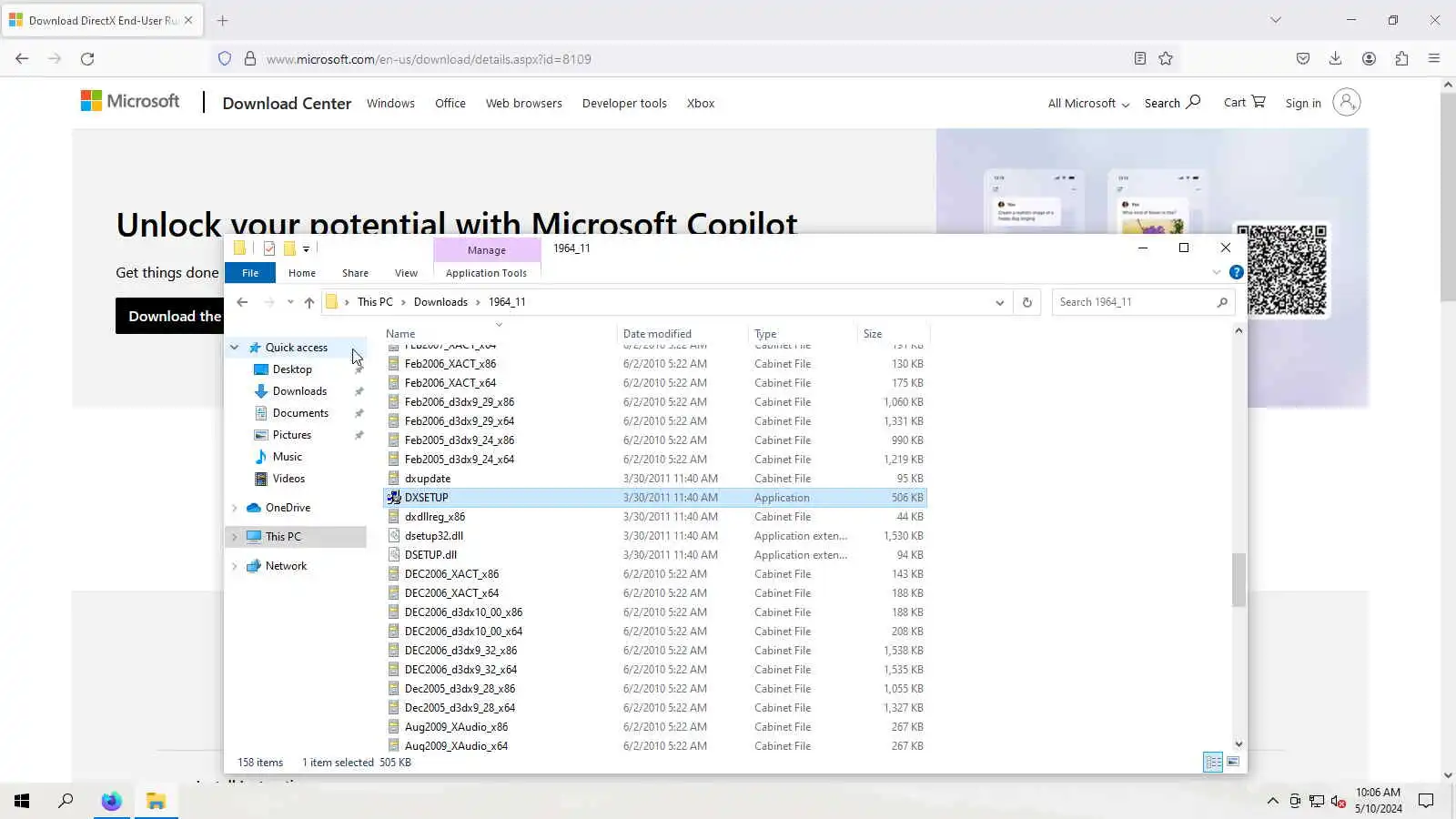
Task: Click the Explorer Help question mark icon
Action: [x=1236, y=272]
